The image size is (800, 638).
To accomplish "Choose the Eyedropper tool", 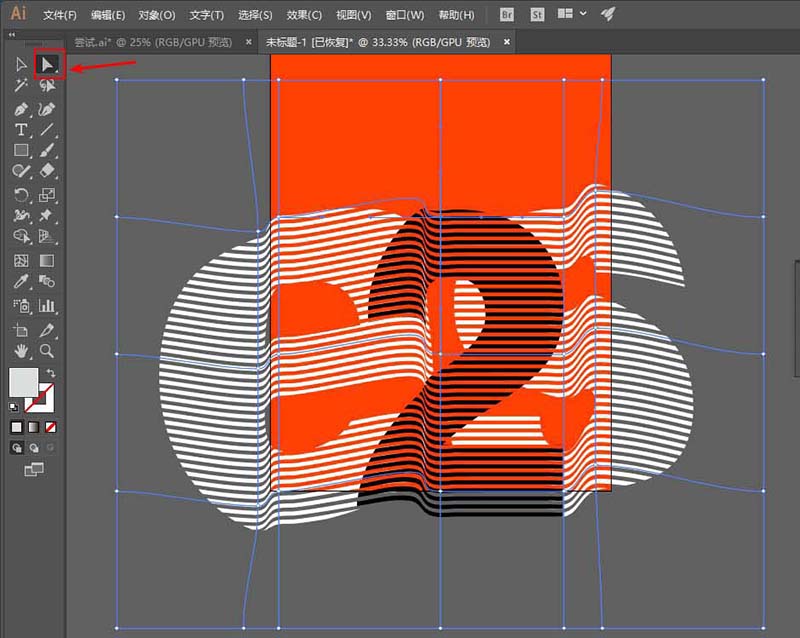I will coord(21,281).
